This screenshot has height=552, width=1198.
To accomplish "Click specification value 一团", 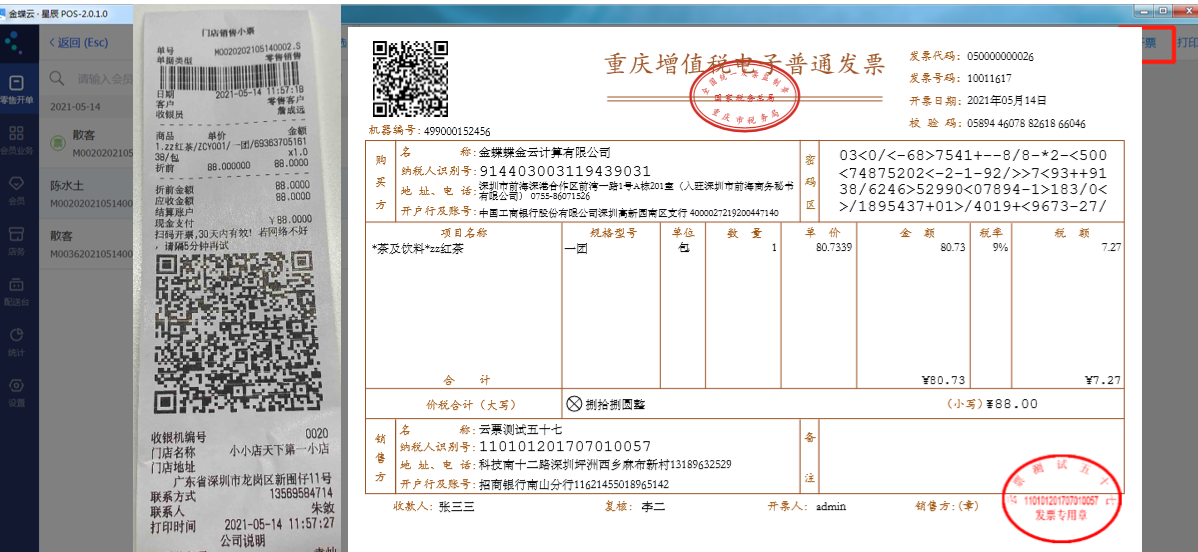I will click(575, 248).
